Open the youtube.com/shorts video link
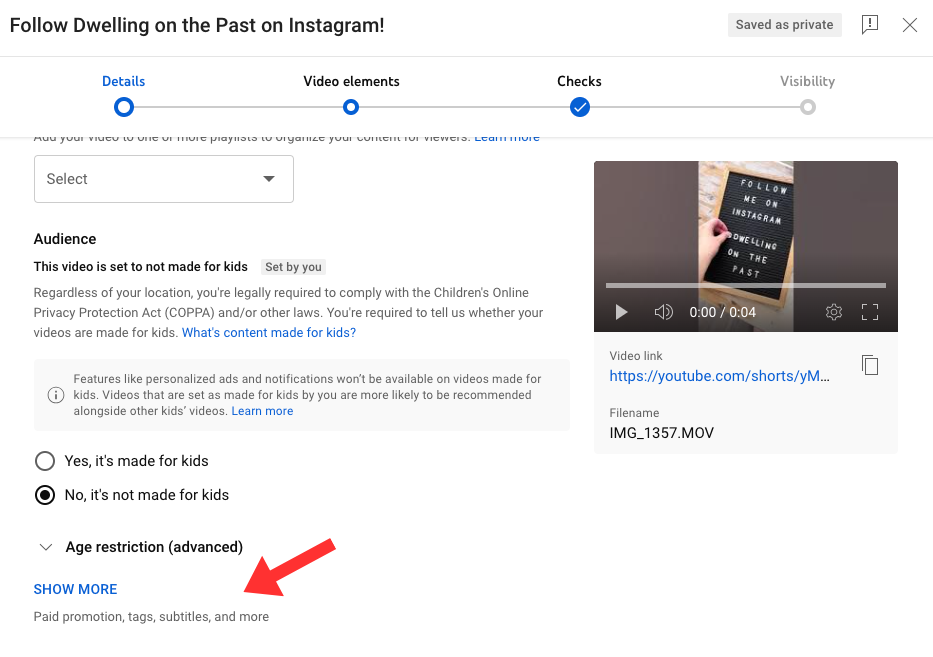 719,376
